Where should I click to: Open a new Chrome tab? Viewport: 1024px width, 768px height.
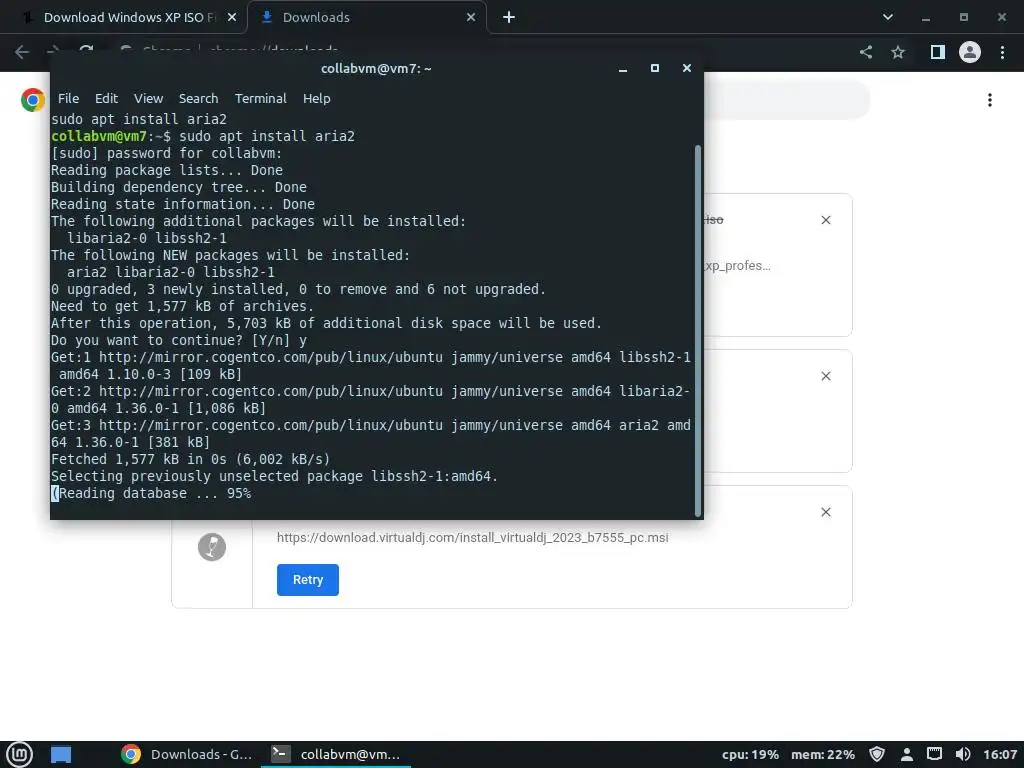(509, 18)
